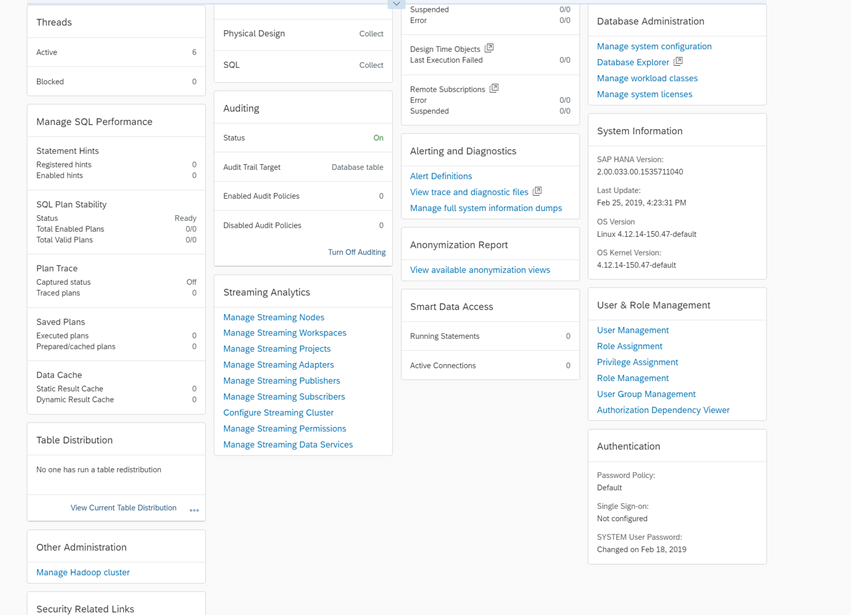Open Manage workload classes
Image resolution: width=851 pixels, height=615 pixels.
(647, 78)
